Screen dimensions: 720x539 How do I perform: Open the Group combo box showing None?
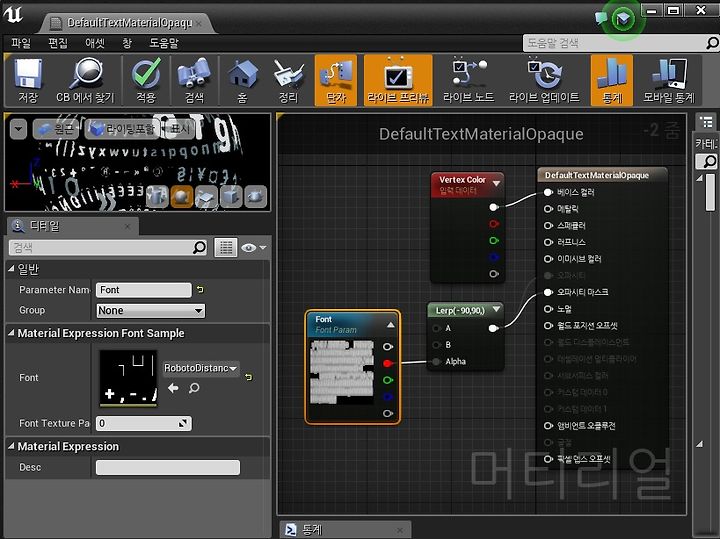(151, 311)
